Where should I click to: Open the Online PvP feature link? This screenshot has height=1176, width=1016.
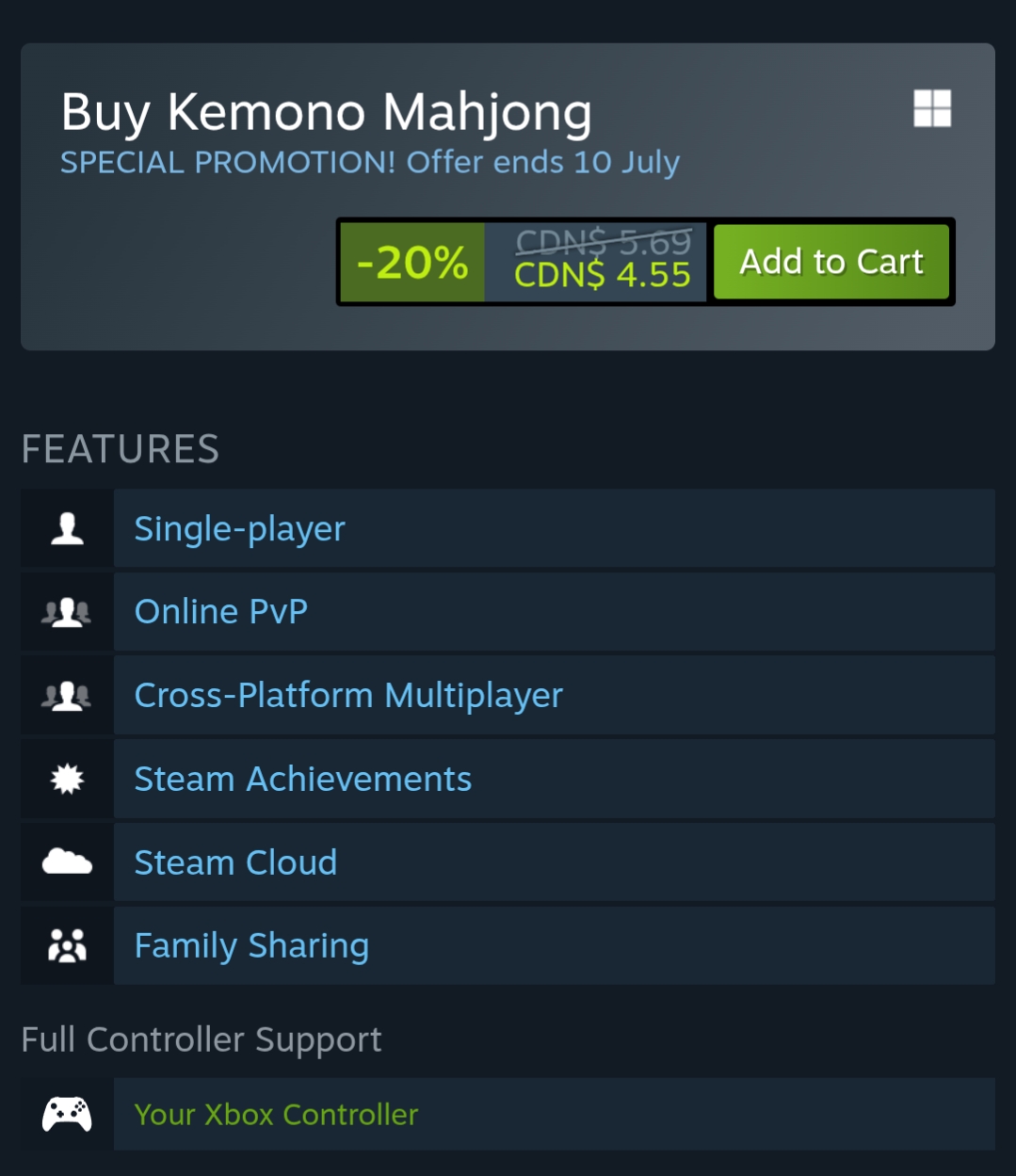click(221, 612)
